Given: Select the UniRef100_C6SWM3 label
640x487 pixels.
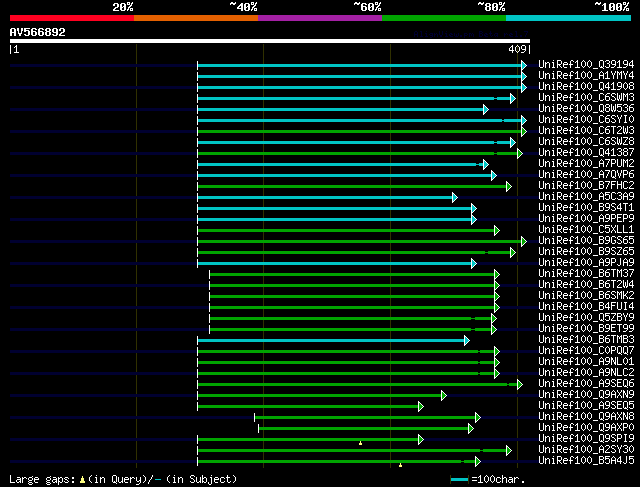Looking at the screenshot, I should [x=586, y=98].
